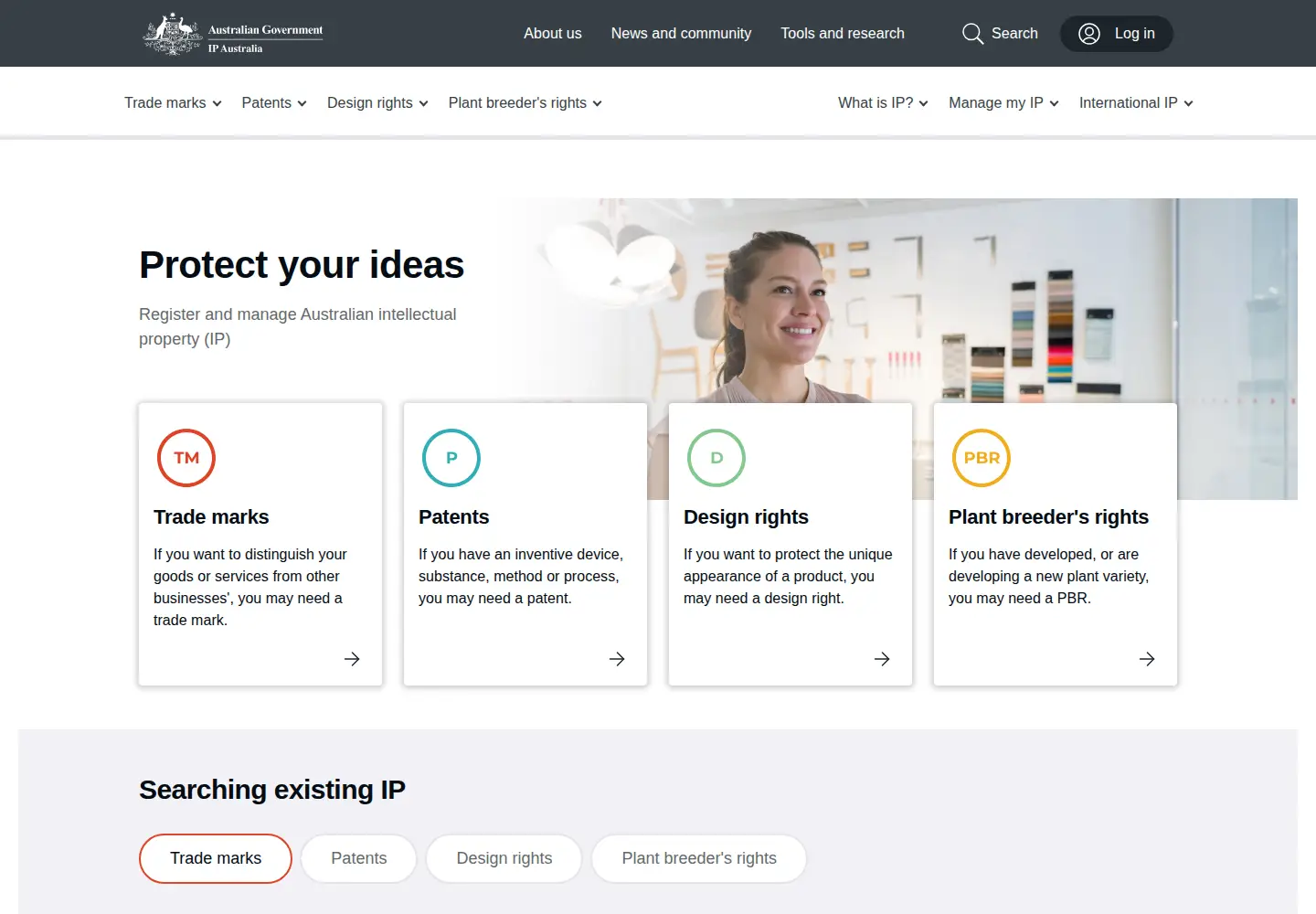Click the arrow on Patents card
This screenshot has height=914, width=1316.
(x=617, y=659)
